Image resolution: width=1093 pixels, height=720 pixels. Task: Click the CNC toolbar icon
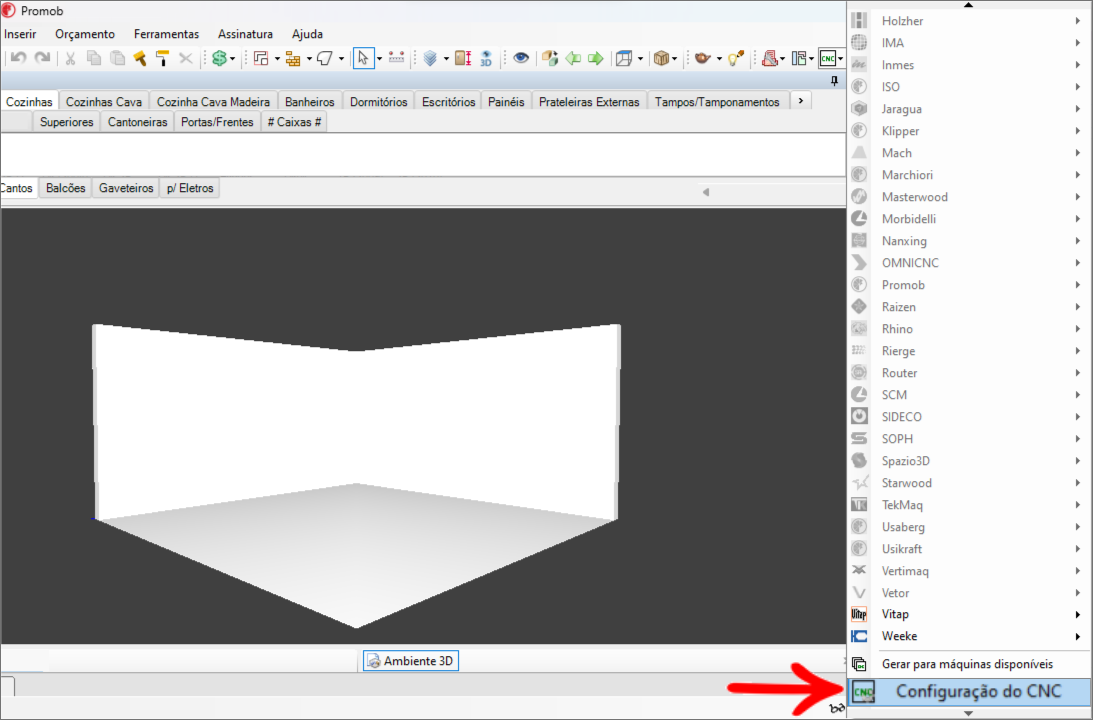pos(828,59)
